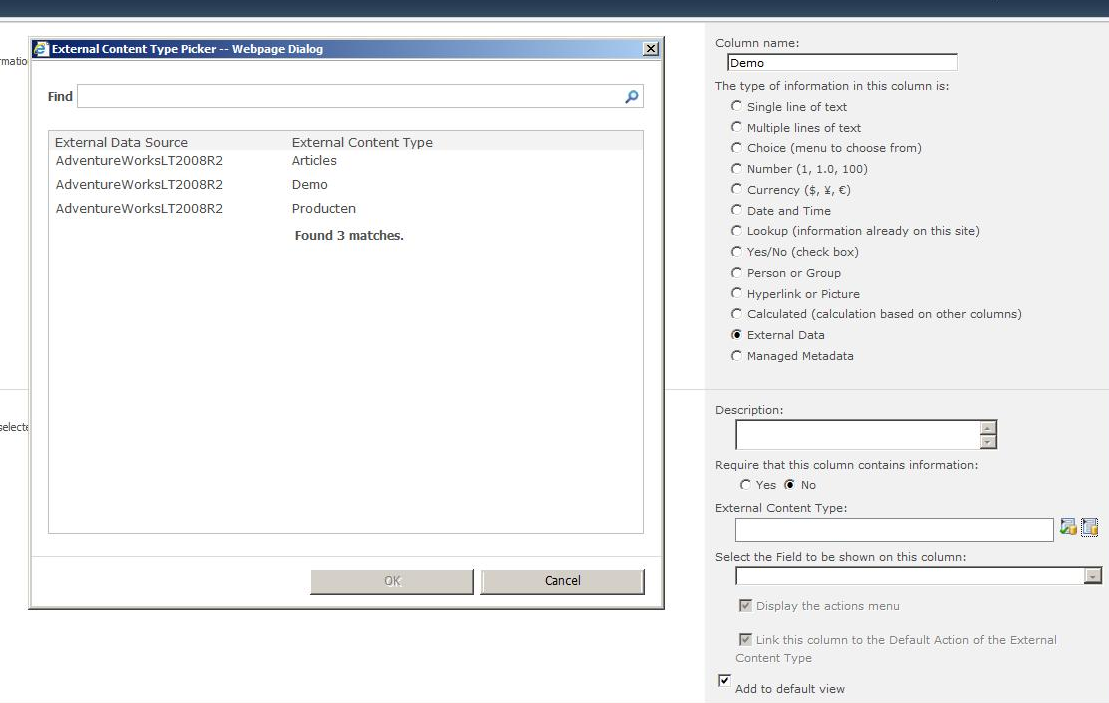Image resolution: width=1109 pixels, height=703 pixels.
Task: Expand the field to be shown dropdown
Action: pyautogui.click(x=1092, y=576)
